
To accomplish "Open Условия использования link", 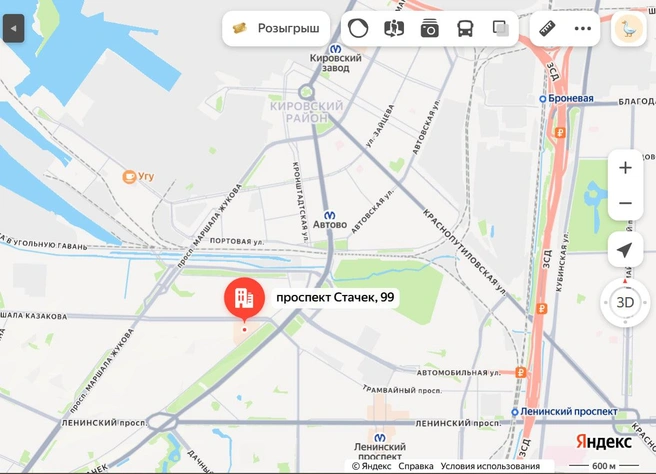I will click(x=490, y=466).
